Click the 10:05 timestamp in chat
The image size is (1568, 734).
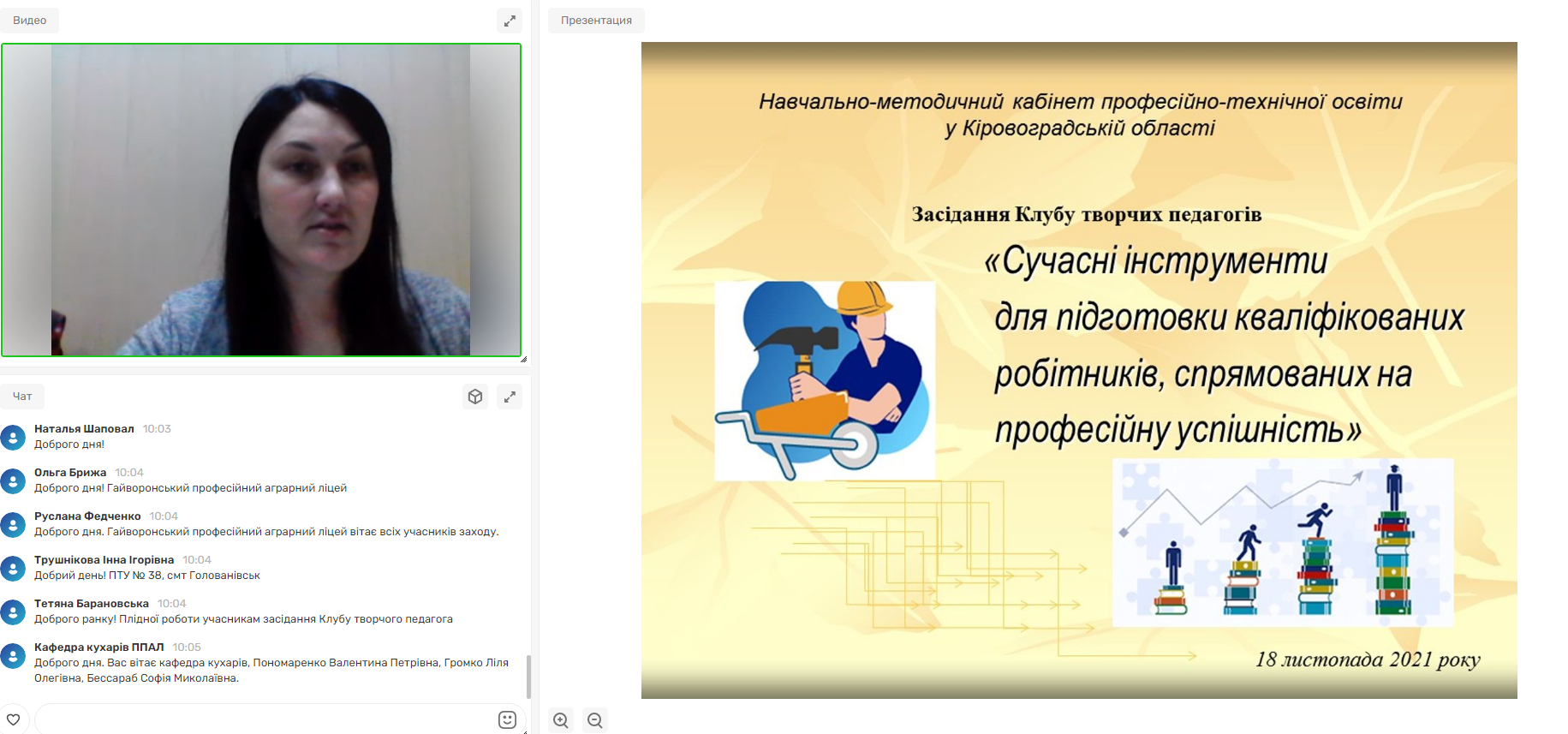pyautogui.click(x=187, y=647)
